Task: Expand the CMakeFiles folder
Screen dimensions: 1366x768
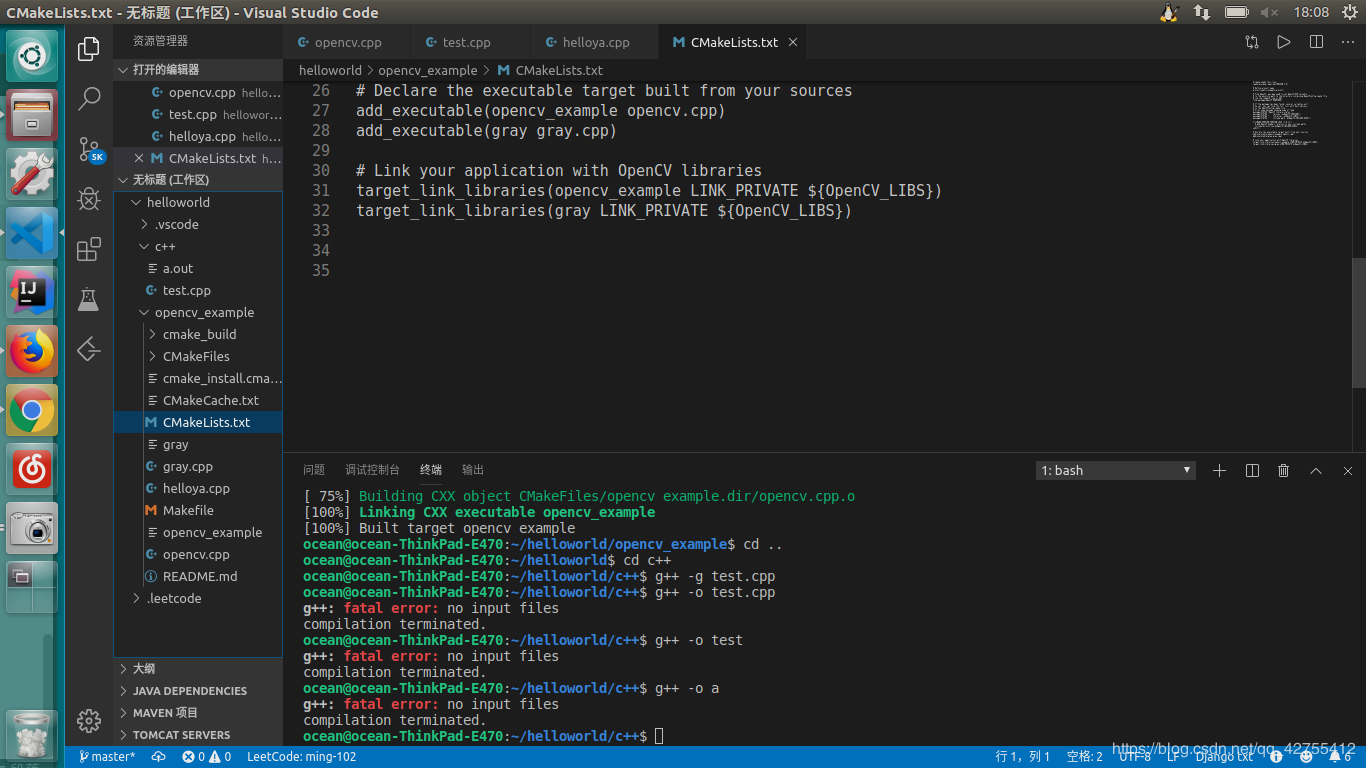Action: [x=198, y=356]
